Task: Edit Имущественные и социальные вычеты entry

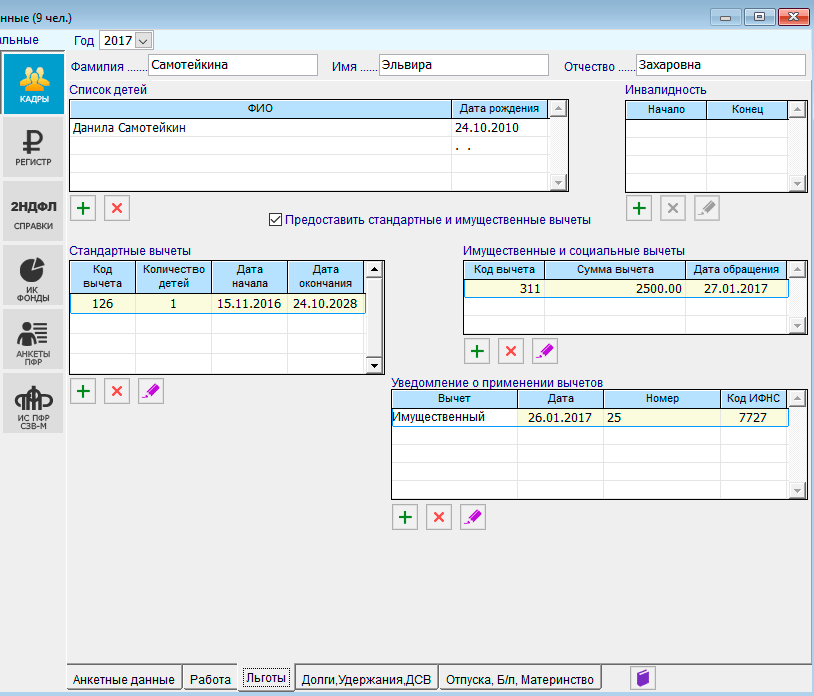Action: (x=545, y=351)
